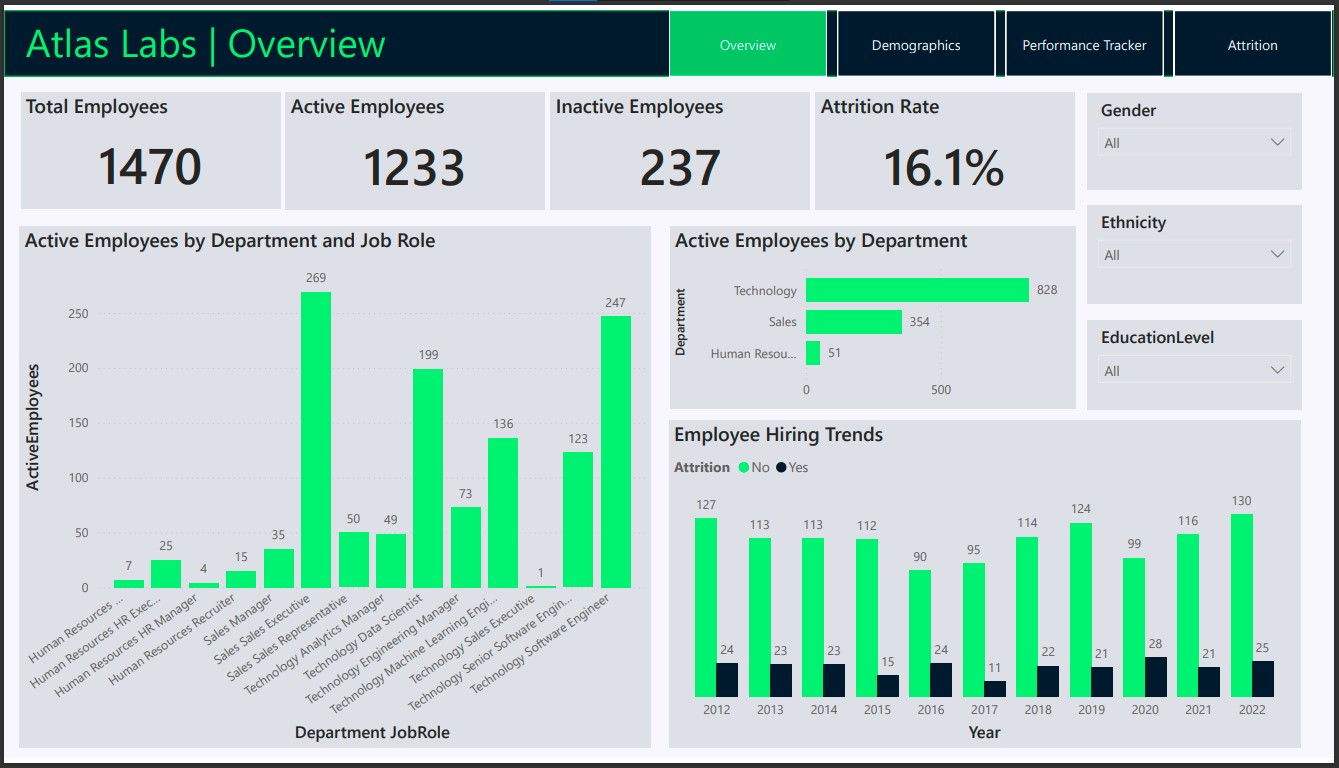This screenshot has width=1339, height=768.
Task: Click the Machine Learning Engineer bar labeled 136
Action: coord(503,513)
